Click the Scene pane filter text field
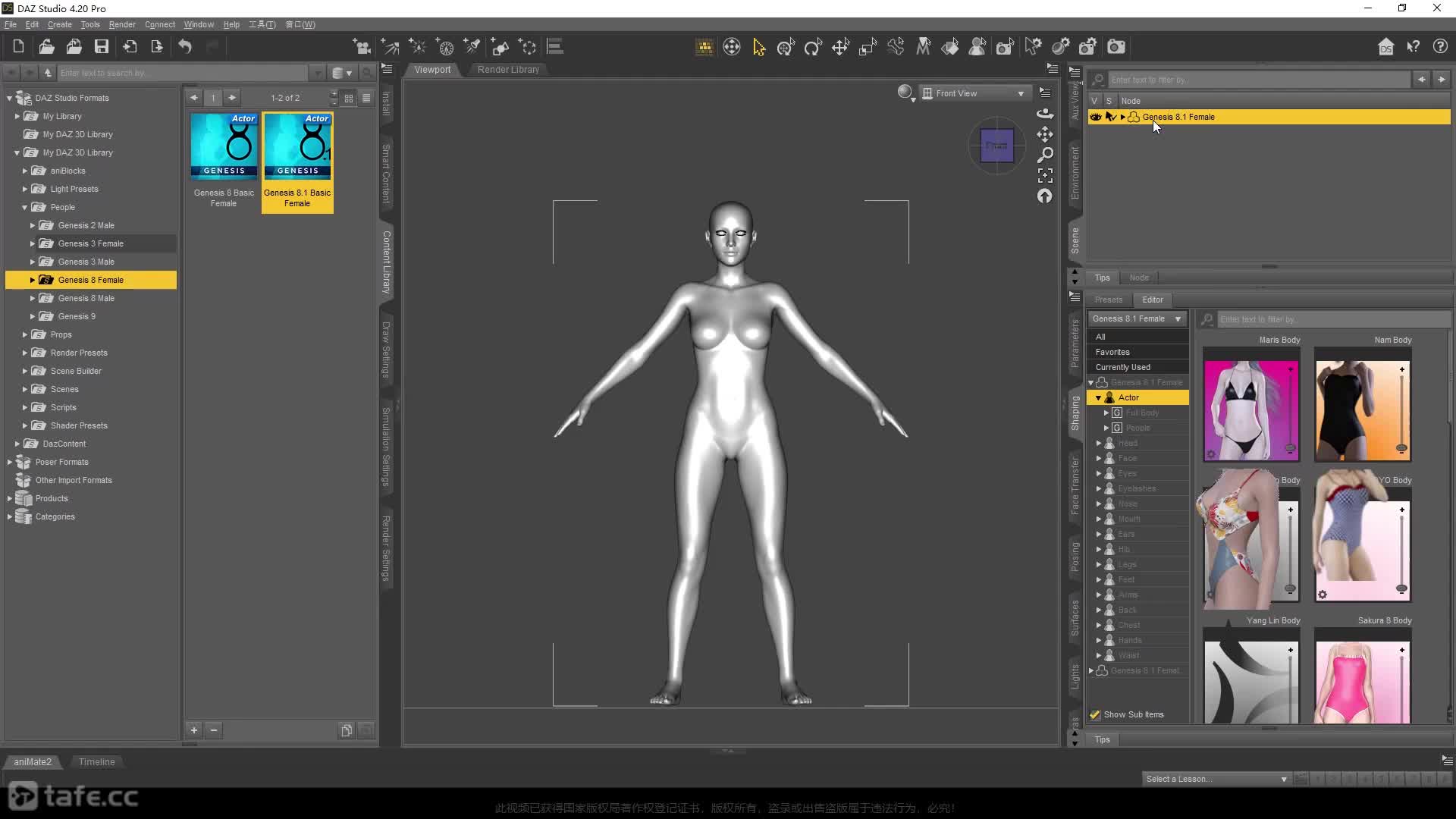Image resolution: width=1456 pixels, height=819 pixels. click(1257, 80)
